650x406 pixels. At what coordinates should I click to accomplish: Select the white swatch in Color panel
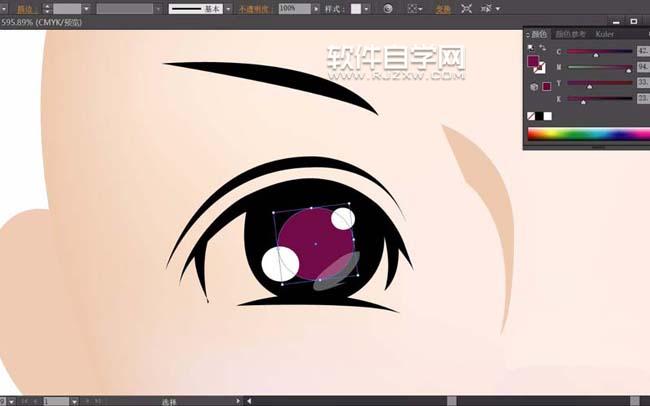pyautogui.click(x=548, y=116)
